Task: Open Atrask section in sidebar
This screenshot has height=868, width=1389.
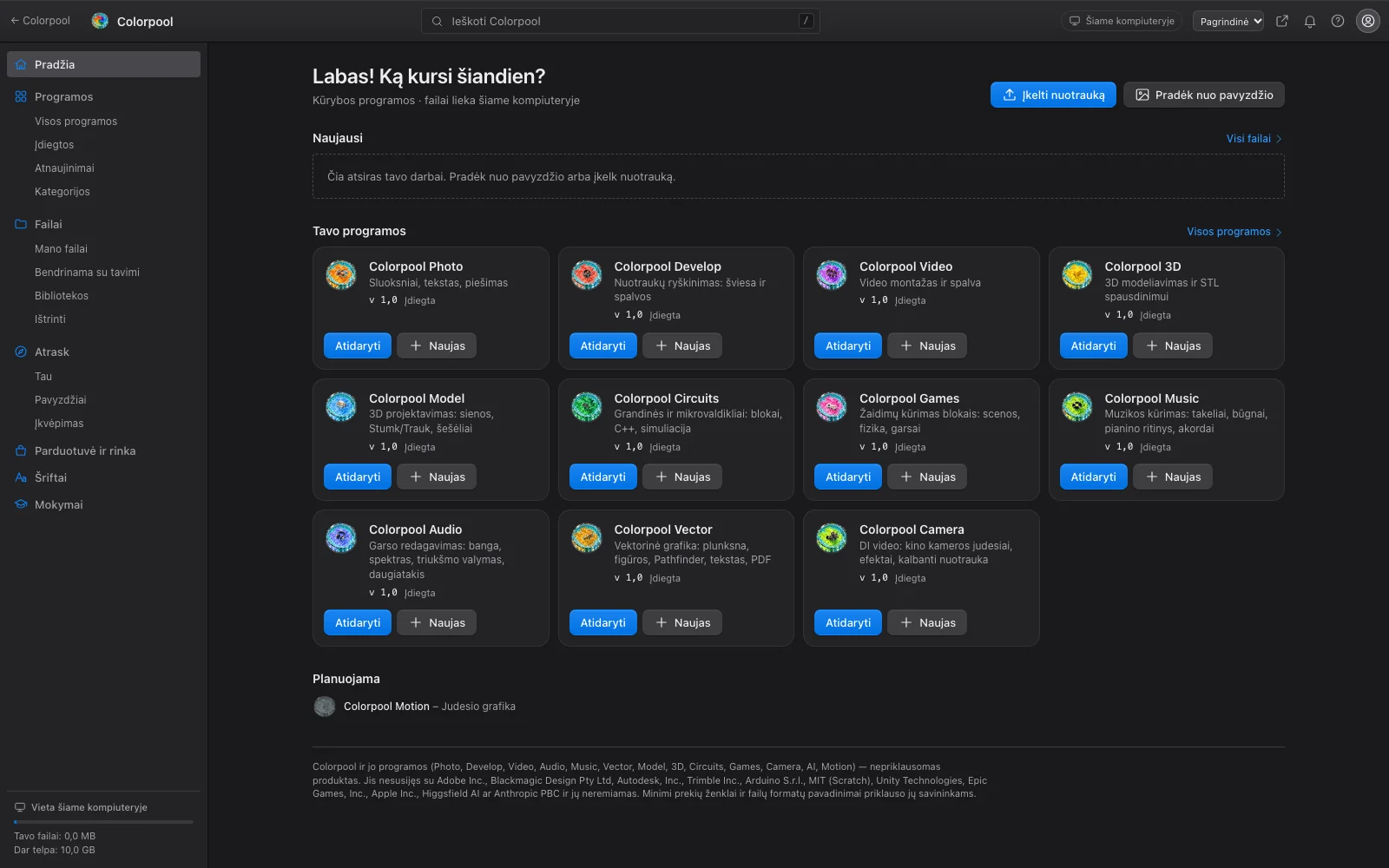Action: 104,352
